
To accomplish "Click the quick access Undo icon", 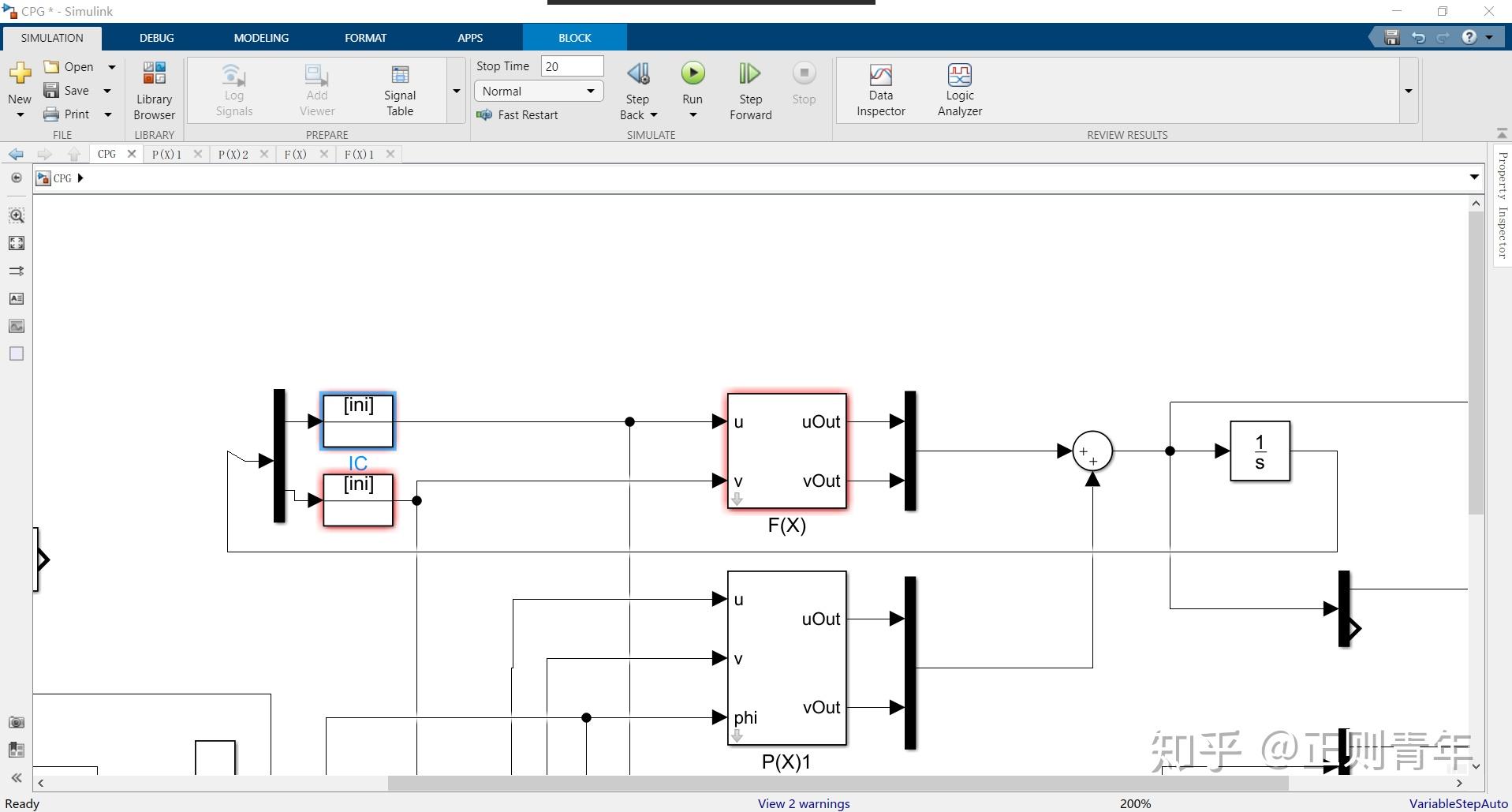I will tap(1418, 37).
